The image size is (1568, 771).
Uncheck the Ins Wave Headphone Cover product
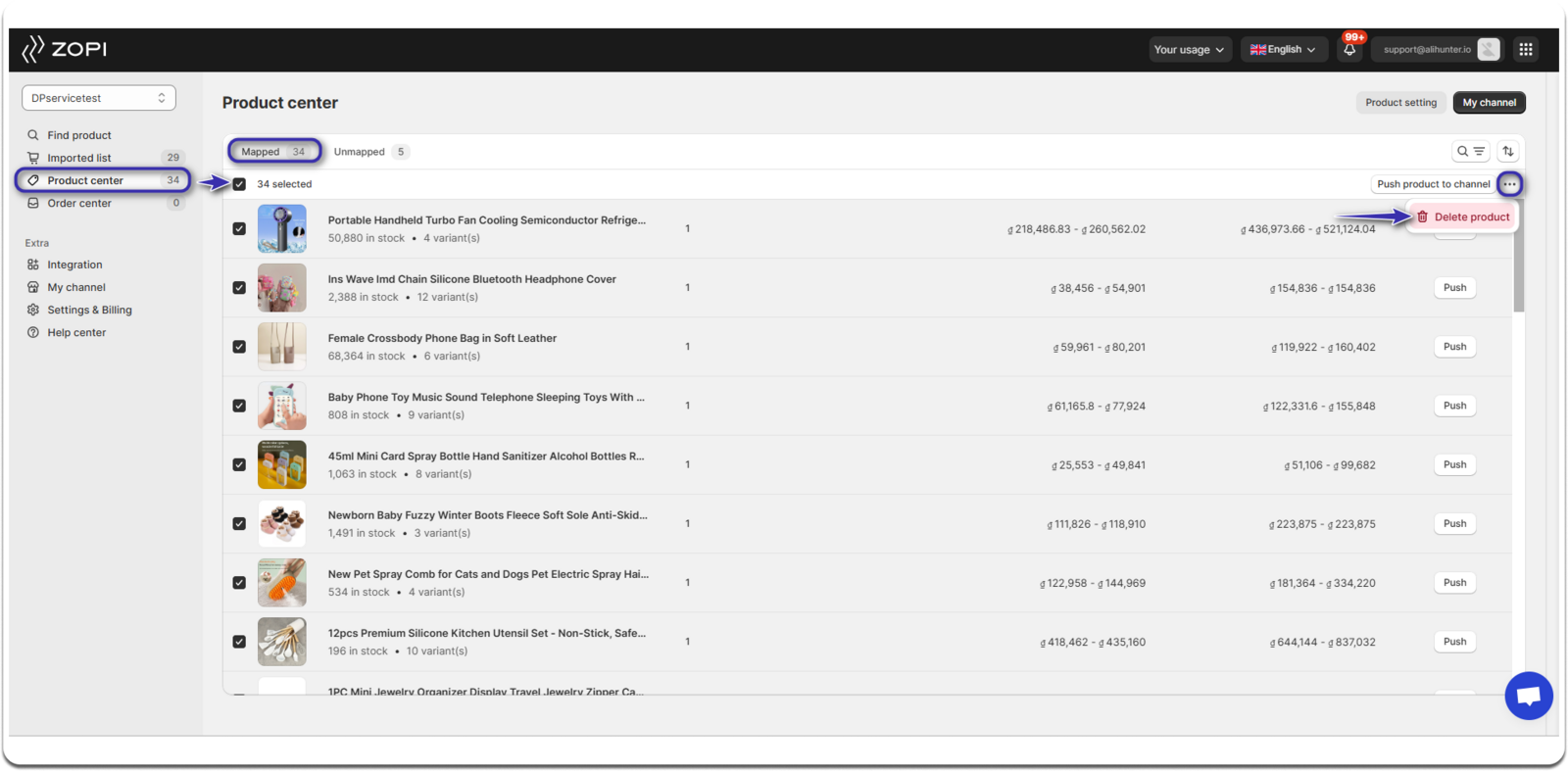click(239, 287)
